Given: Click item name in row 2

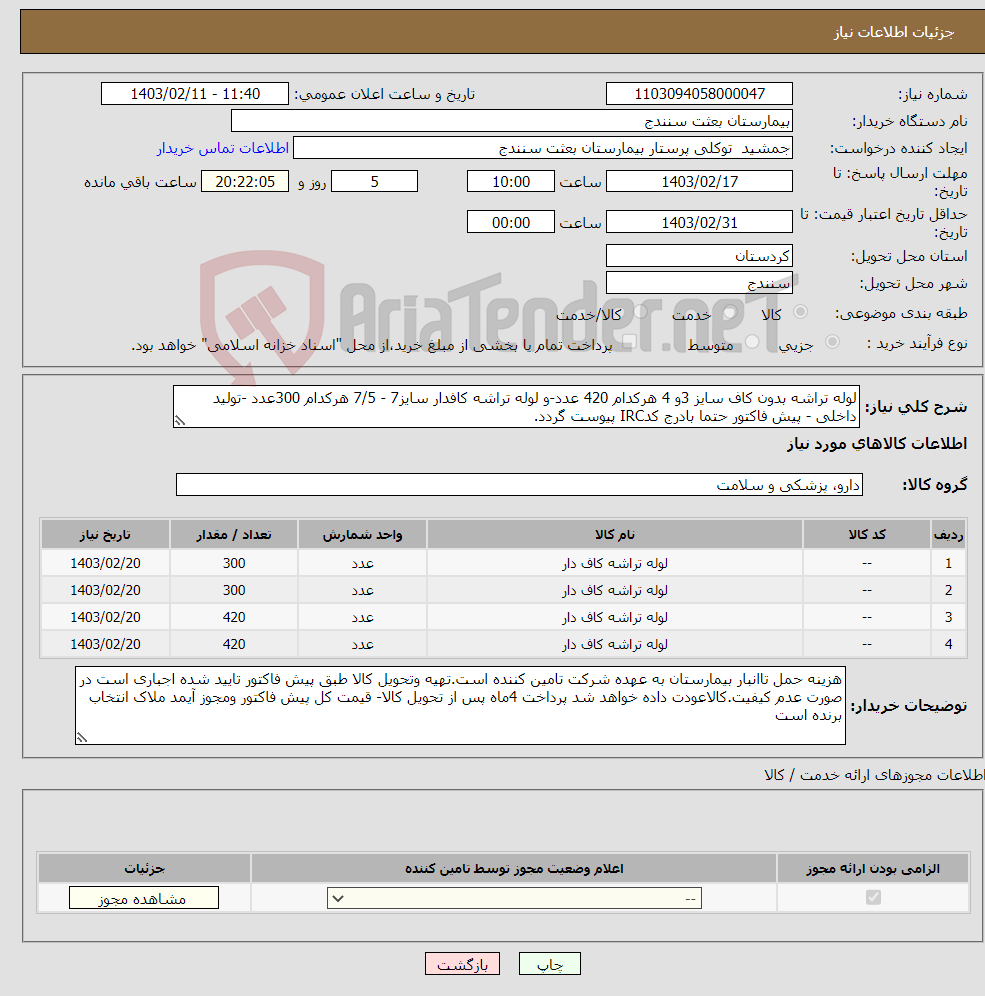Looking at the screenshot, I should 615,590.
